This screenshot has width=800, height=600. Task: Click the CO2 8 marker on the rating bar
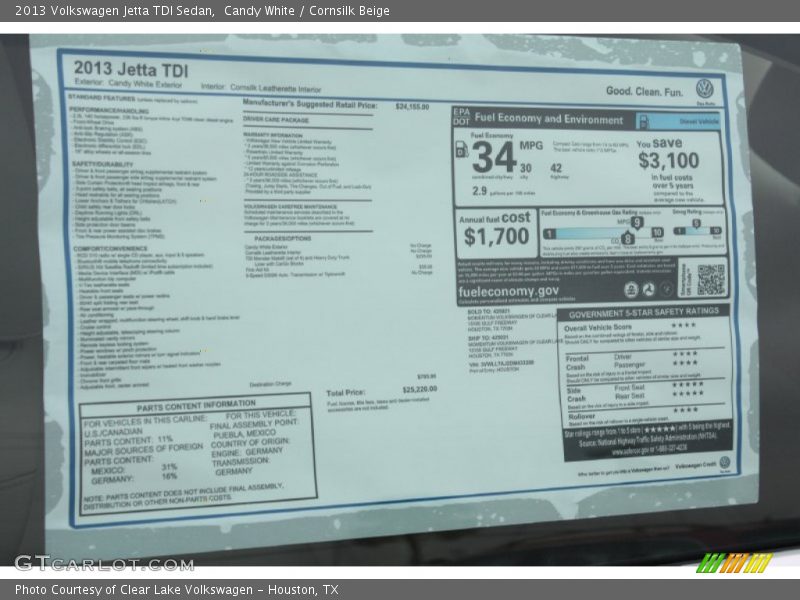628,238
